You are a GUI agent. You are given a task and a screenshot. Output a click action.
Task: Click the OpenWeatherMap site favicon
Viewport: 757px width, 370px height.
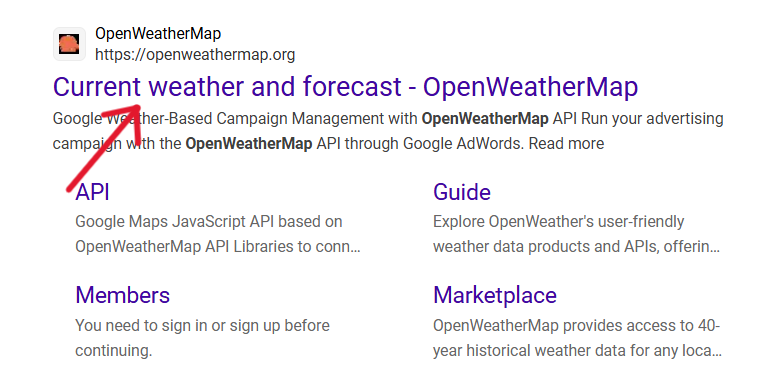coord(69,44)
